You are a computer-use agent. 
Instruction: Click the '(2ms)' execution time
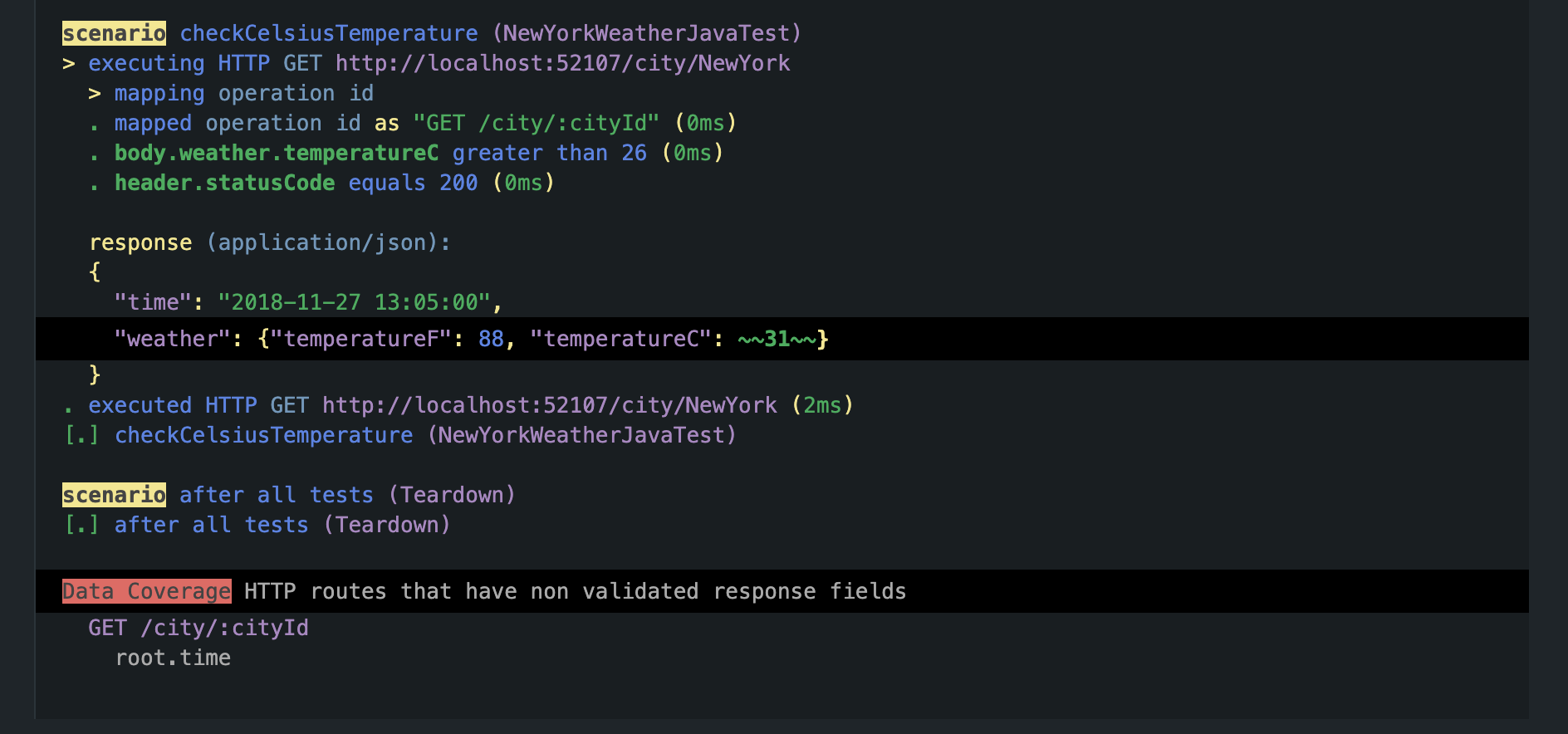822,405
